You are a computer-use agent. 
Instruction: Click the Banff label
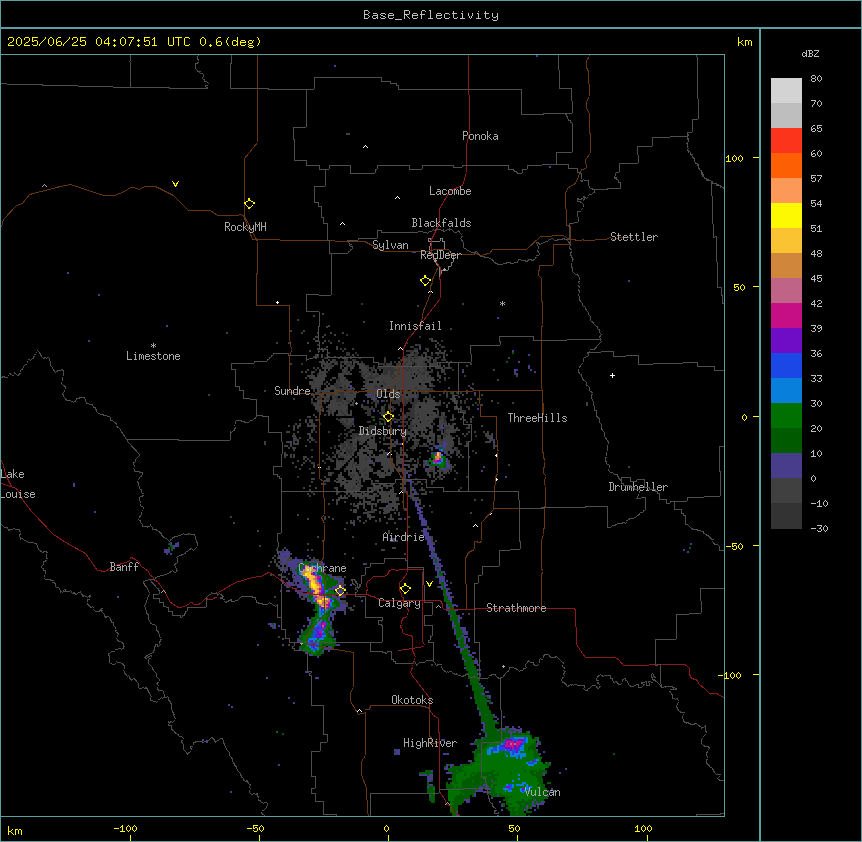124,567
